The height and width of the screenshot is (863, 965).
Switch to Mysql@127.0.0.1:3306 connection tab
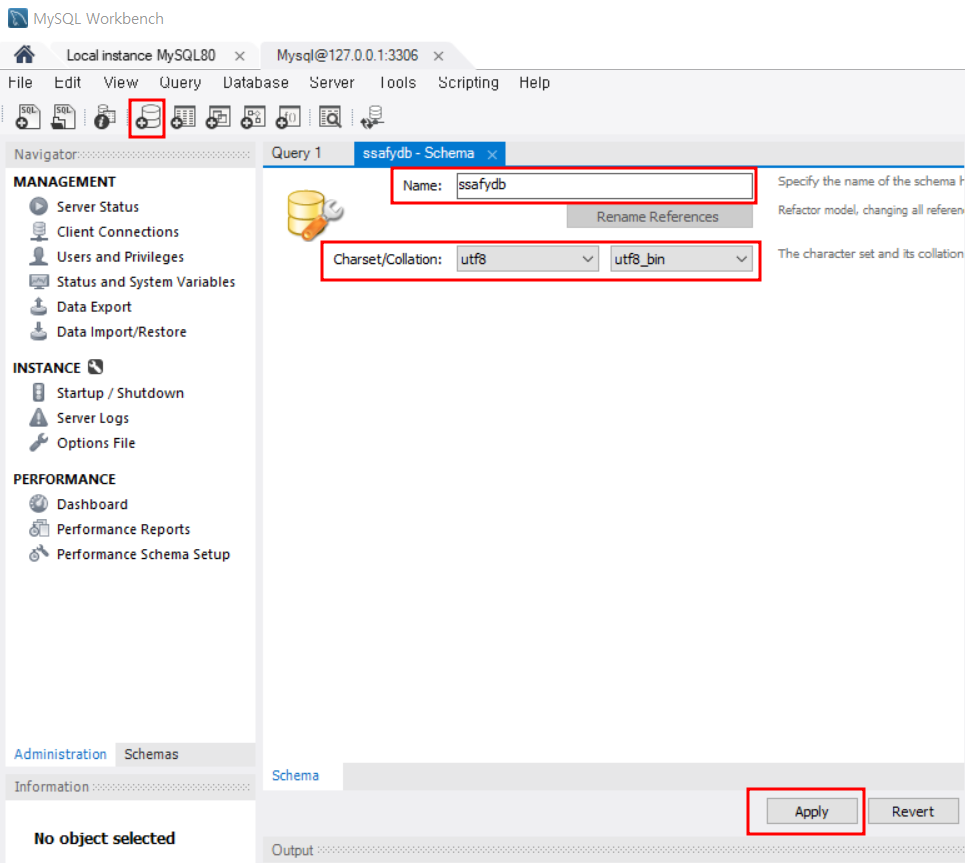tap(347, 55)
